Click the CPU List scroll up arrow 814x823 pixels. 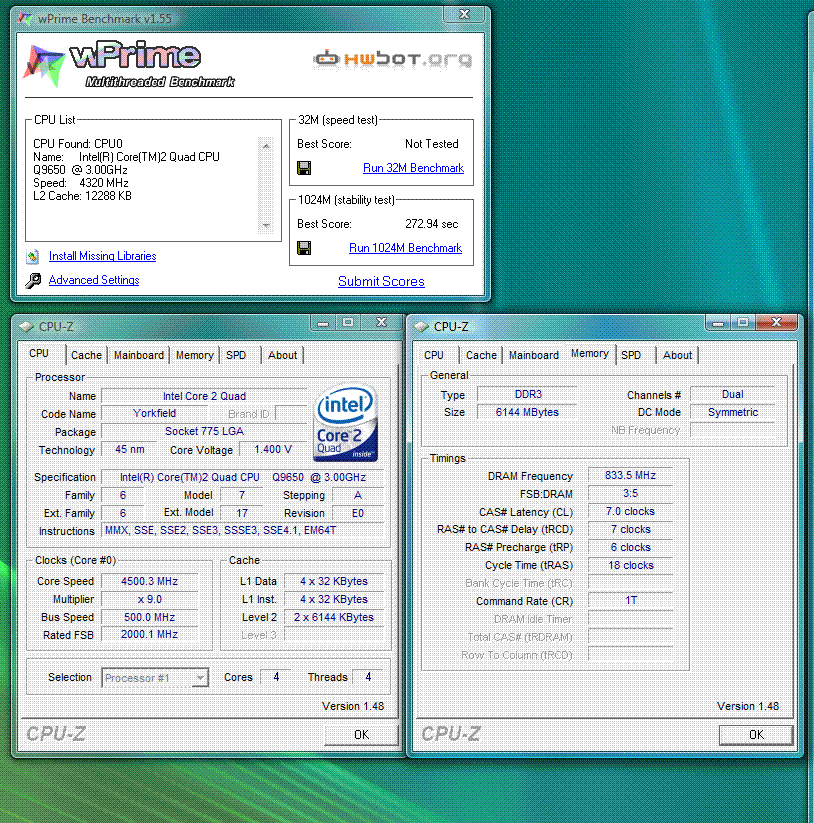(x=266, y=145)
